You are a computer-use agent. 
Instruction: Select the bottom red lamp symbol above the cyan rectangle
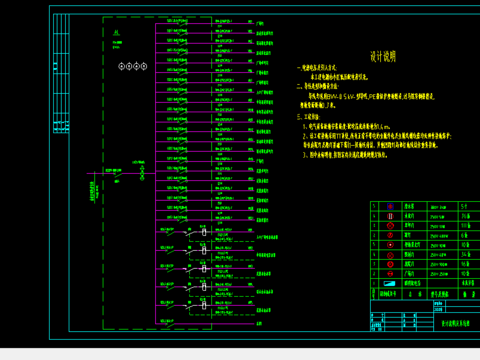(x=390, y=274)
